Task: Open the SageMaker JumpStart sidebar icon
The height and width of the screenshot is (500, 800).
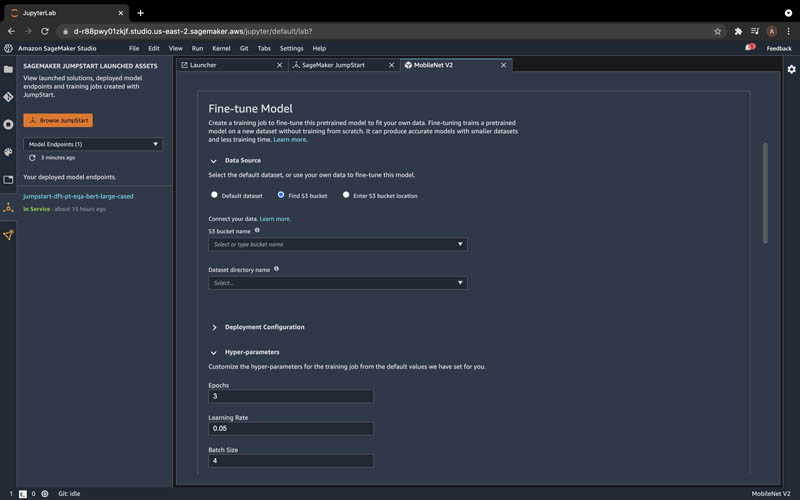Action: pos(8,207)
